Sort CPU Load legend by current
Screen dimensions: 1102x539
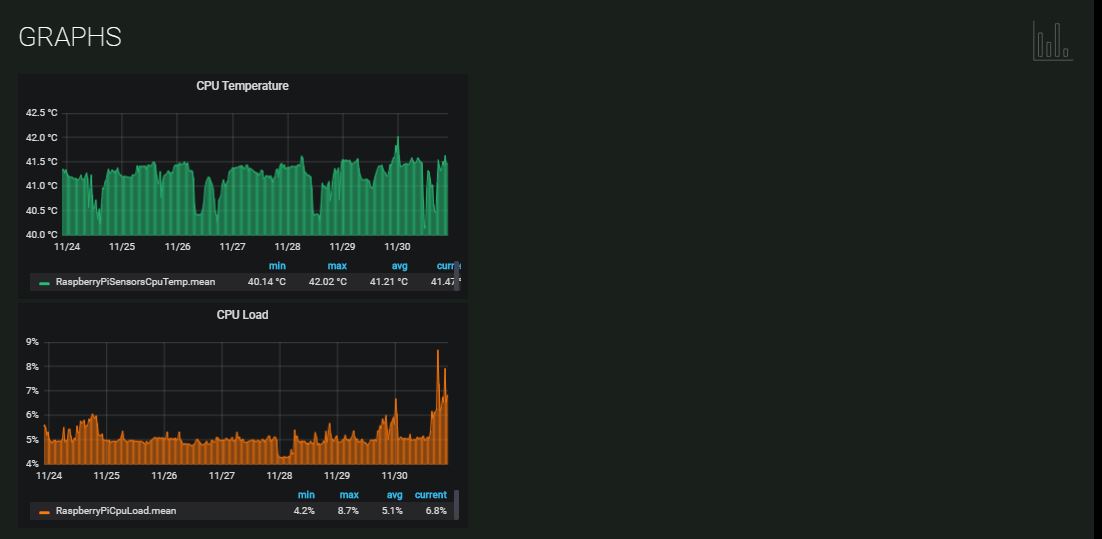click(x=431, y=495)
